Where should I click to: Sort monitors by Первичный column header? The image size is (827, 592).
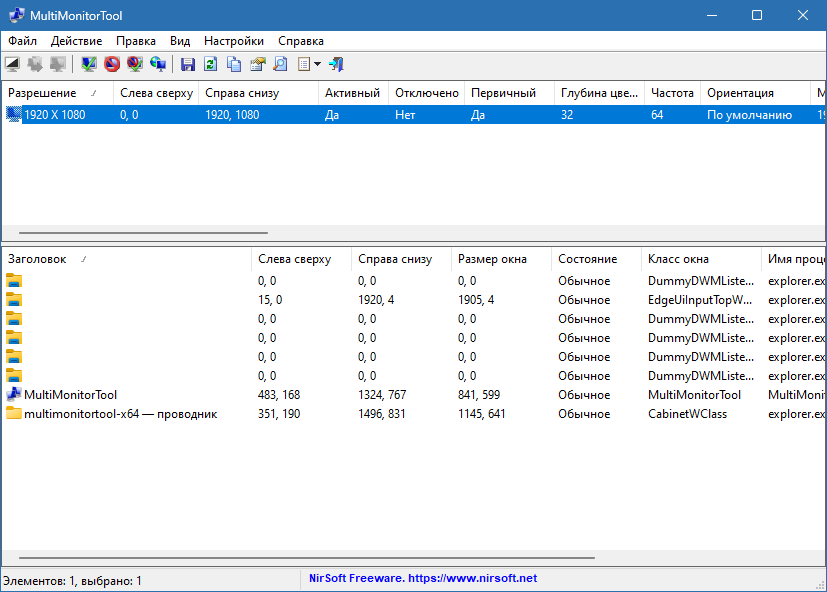pos(509,93)
